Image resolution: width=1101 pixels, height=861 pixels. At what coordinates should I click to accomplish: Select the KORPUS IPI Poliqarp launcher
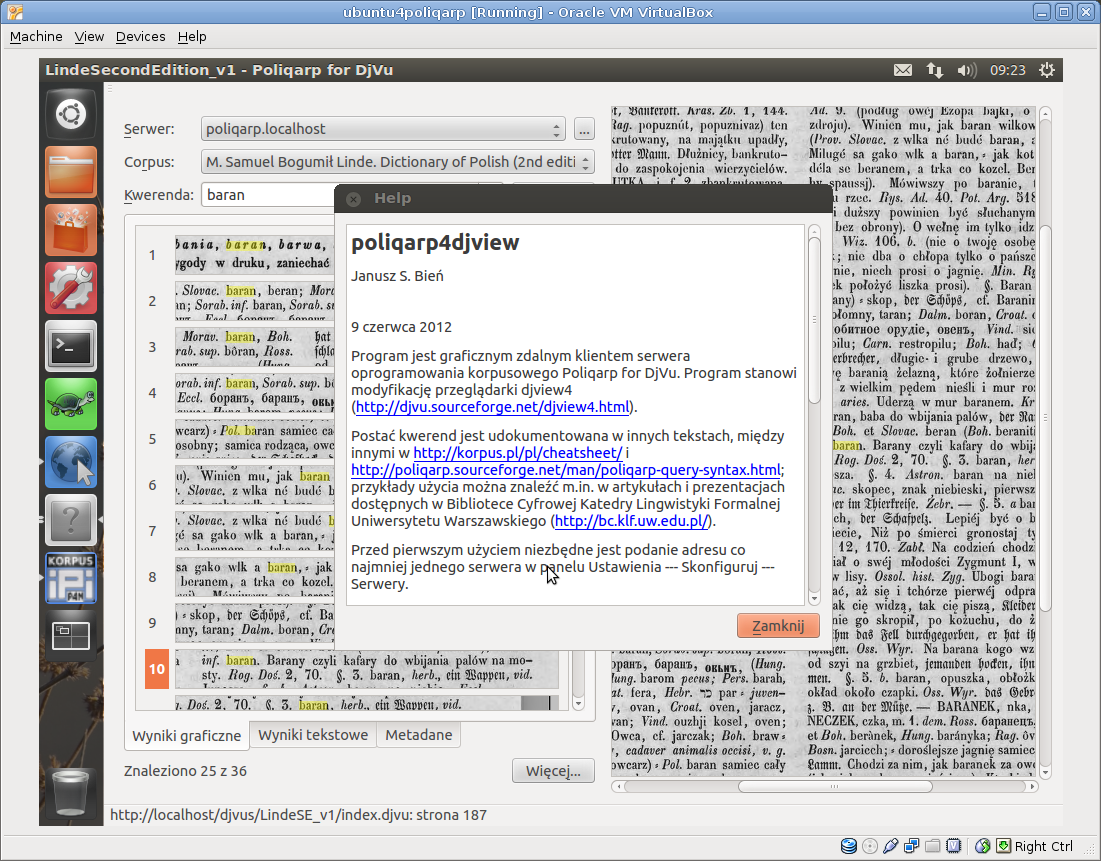coord(71,578)
